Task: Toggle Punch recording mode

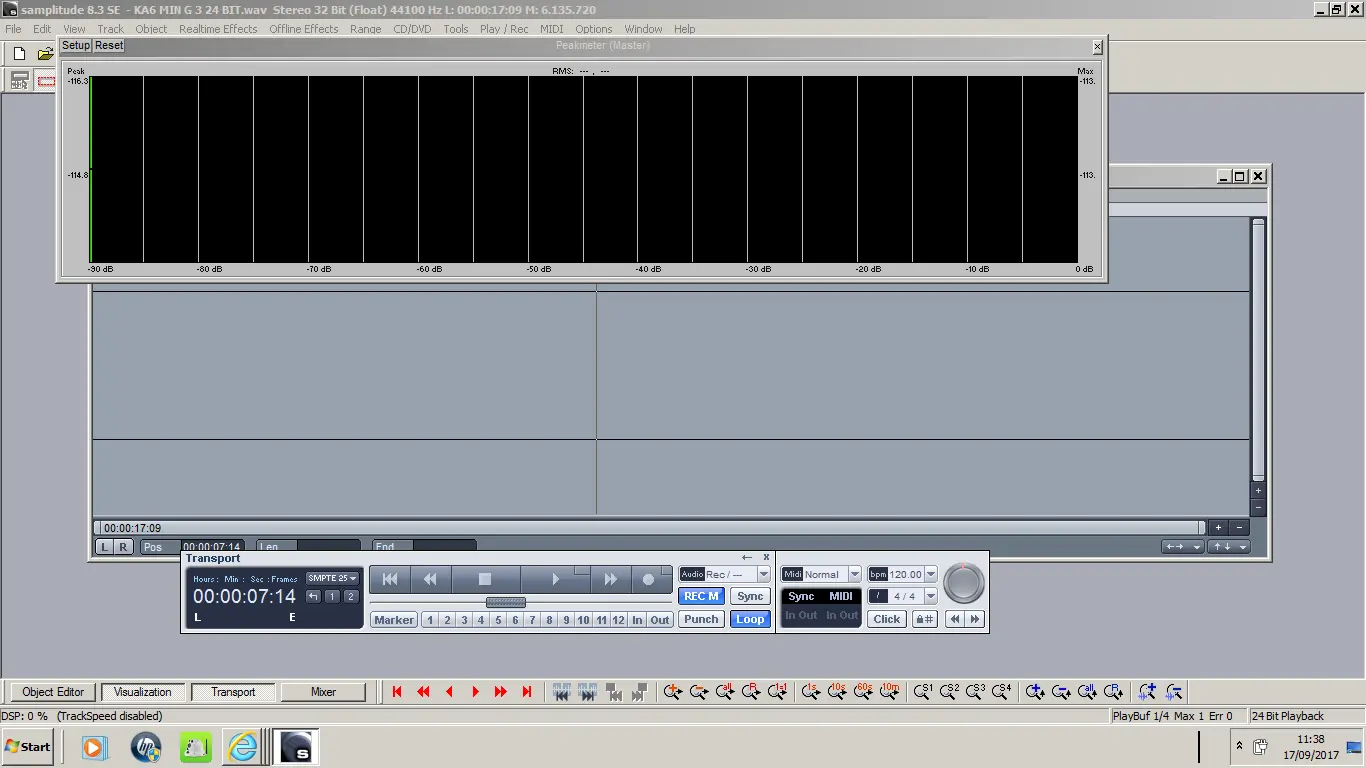Action: pyautogui.click(x=701, y=619)
